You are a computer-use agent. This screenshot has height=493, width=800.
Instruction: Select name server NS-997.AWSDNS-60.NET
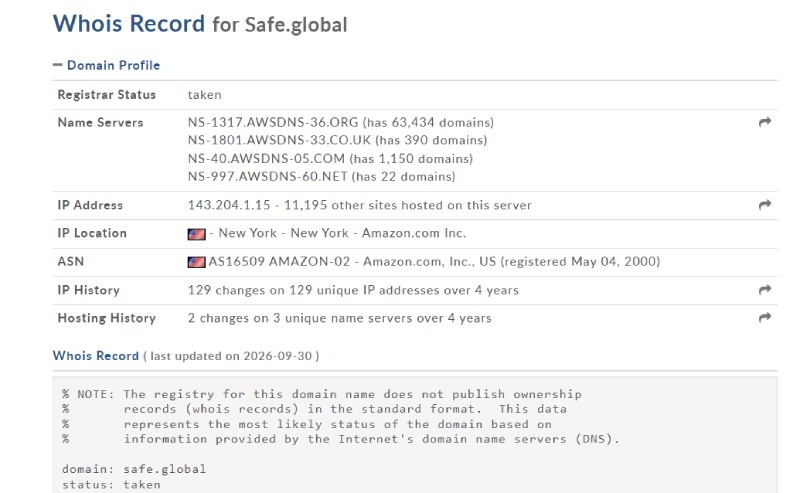tap(268, 177)
